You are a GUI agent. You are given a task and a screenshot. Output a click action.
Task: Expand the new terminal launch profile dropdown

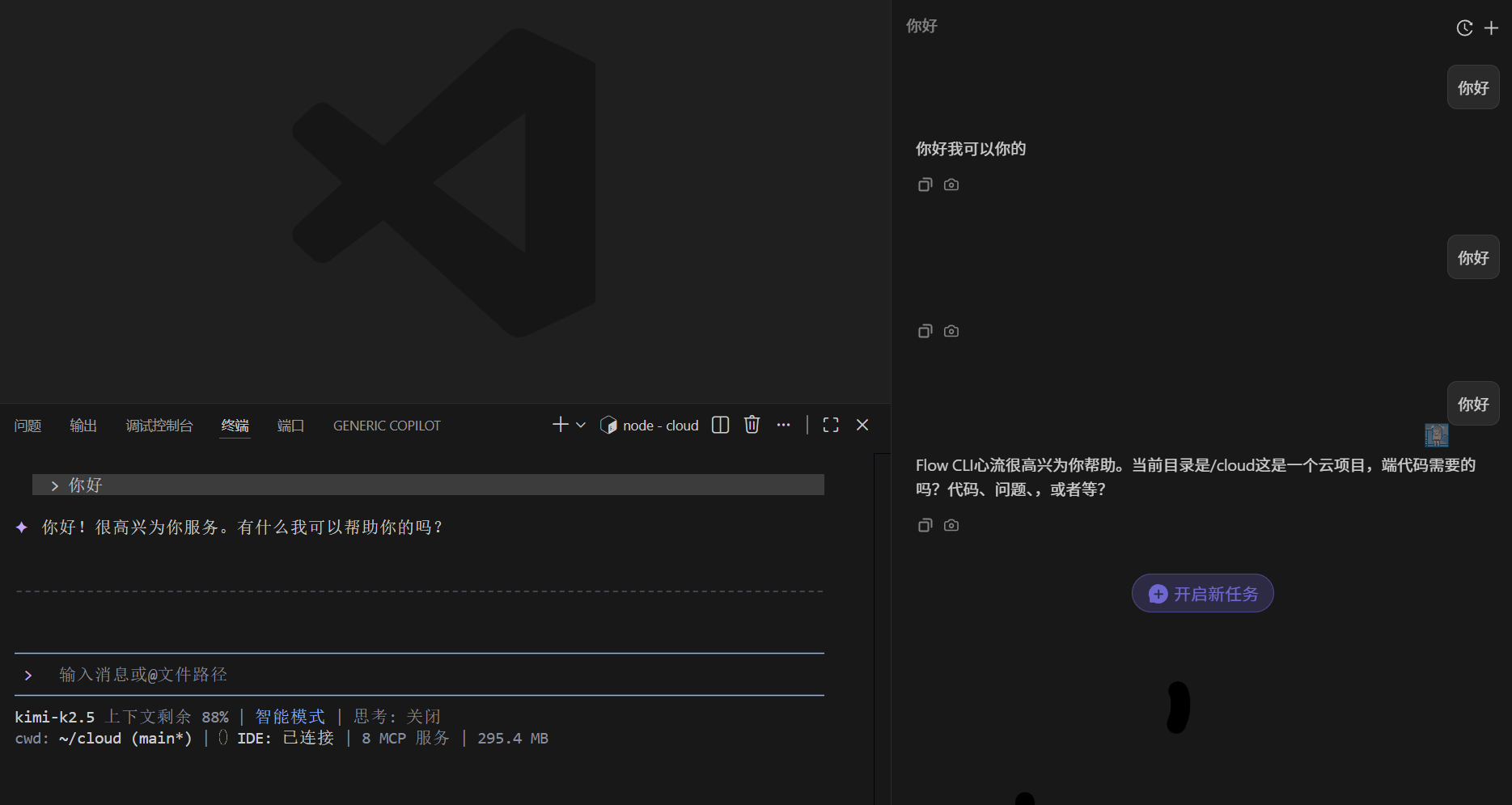tap(581, 426)
